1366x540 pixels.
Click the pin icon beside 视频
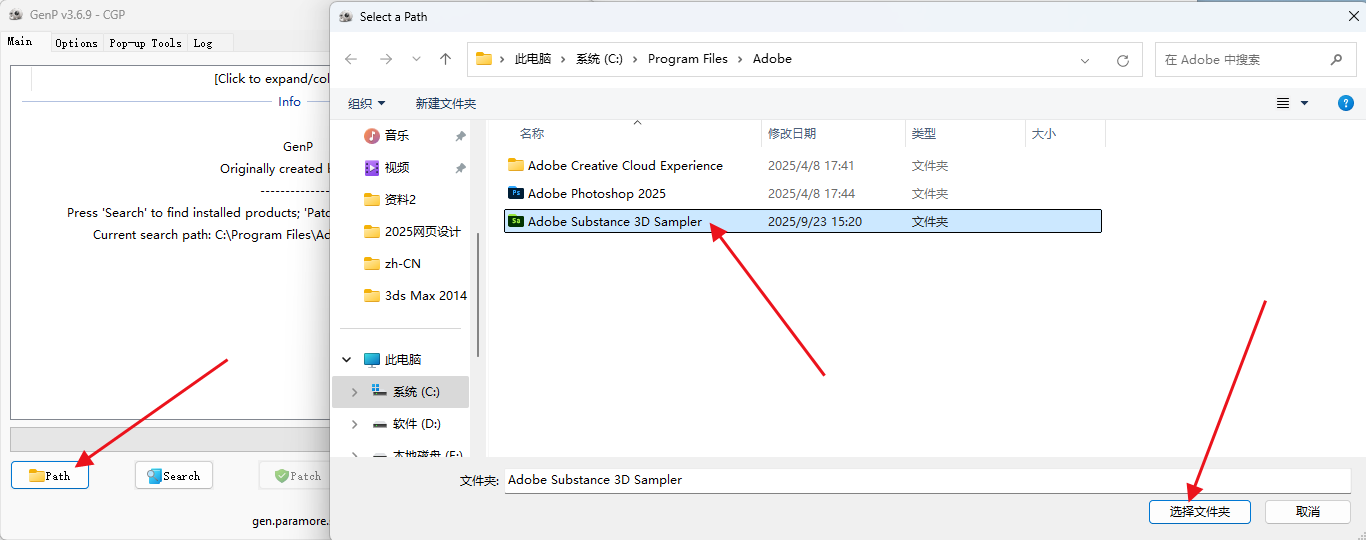coord(460,168)
